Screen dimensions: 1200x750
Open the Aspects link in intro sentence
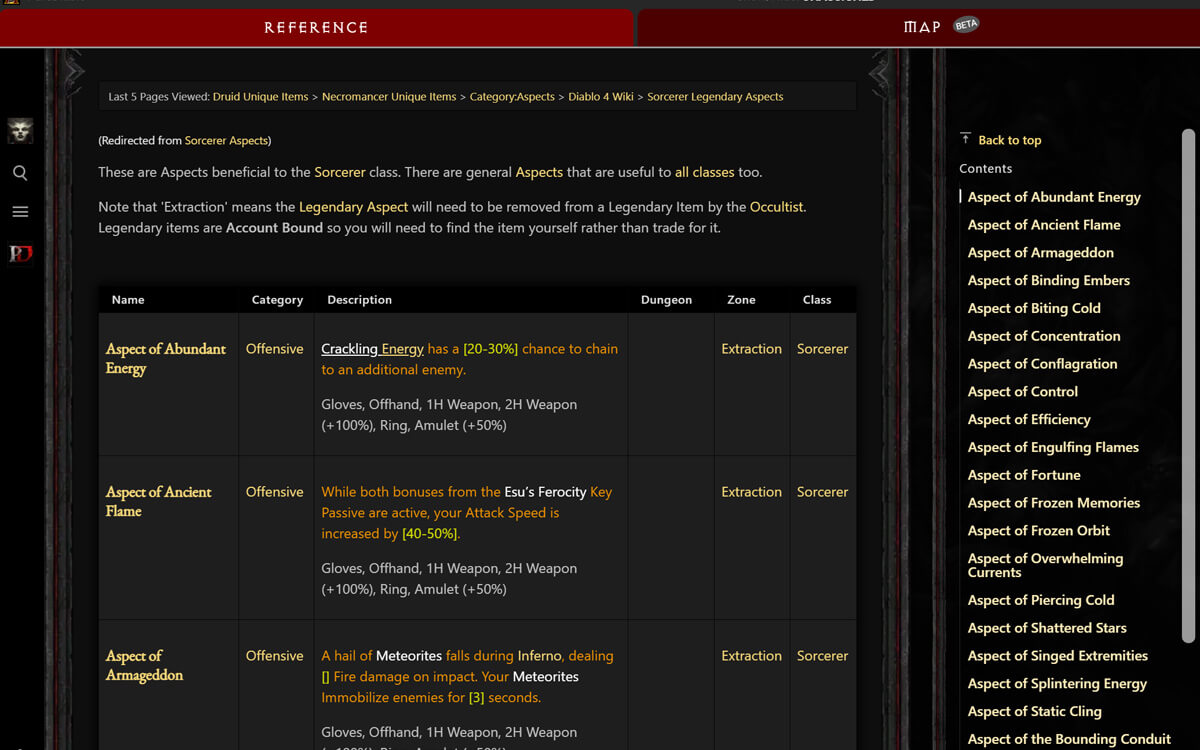(539, 172)
